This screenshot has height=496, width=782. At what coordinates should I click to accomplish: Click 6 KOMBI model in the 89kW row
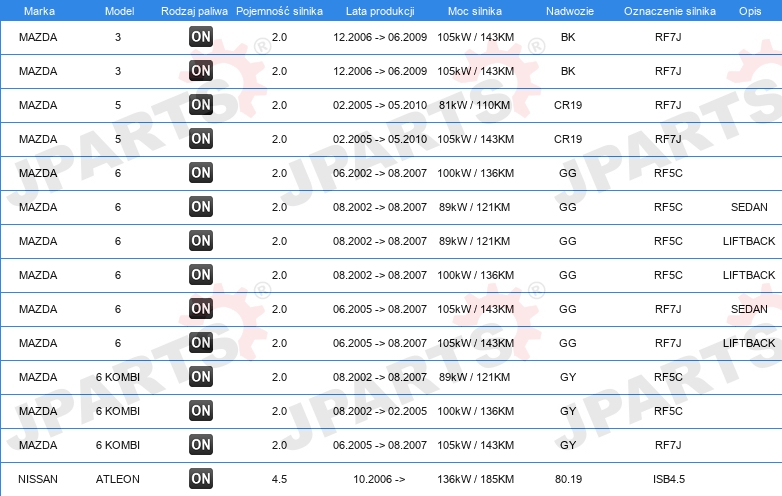coord(118,377)
